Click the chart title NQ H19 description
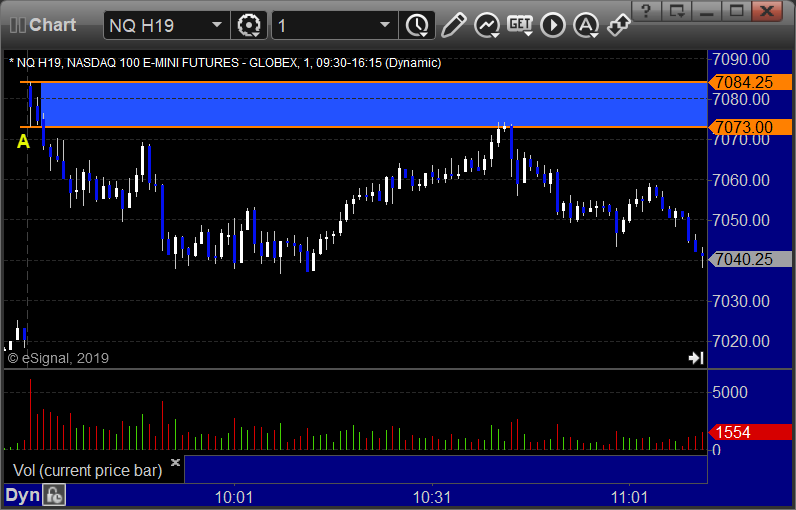 [x=225, y=63]
